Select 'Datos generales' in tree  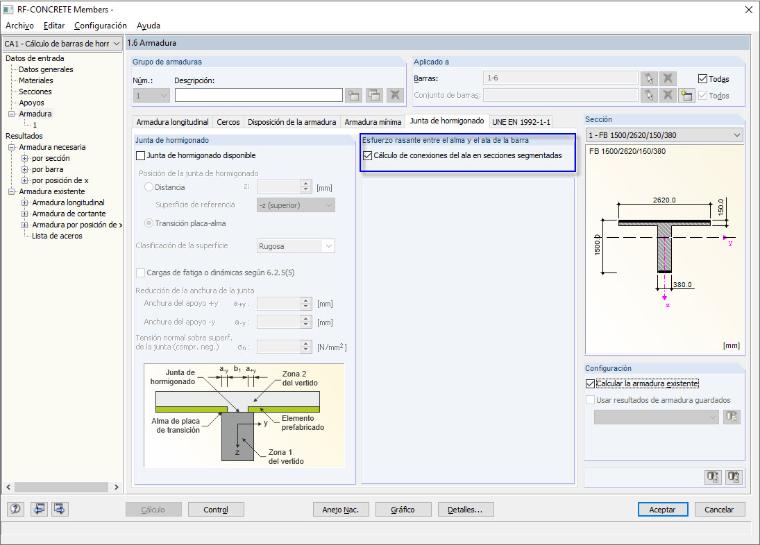pyautogui.click(x=46, y=69)
